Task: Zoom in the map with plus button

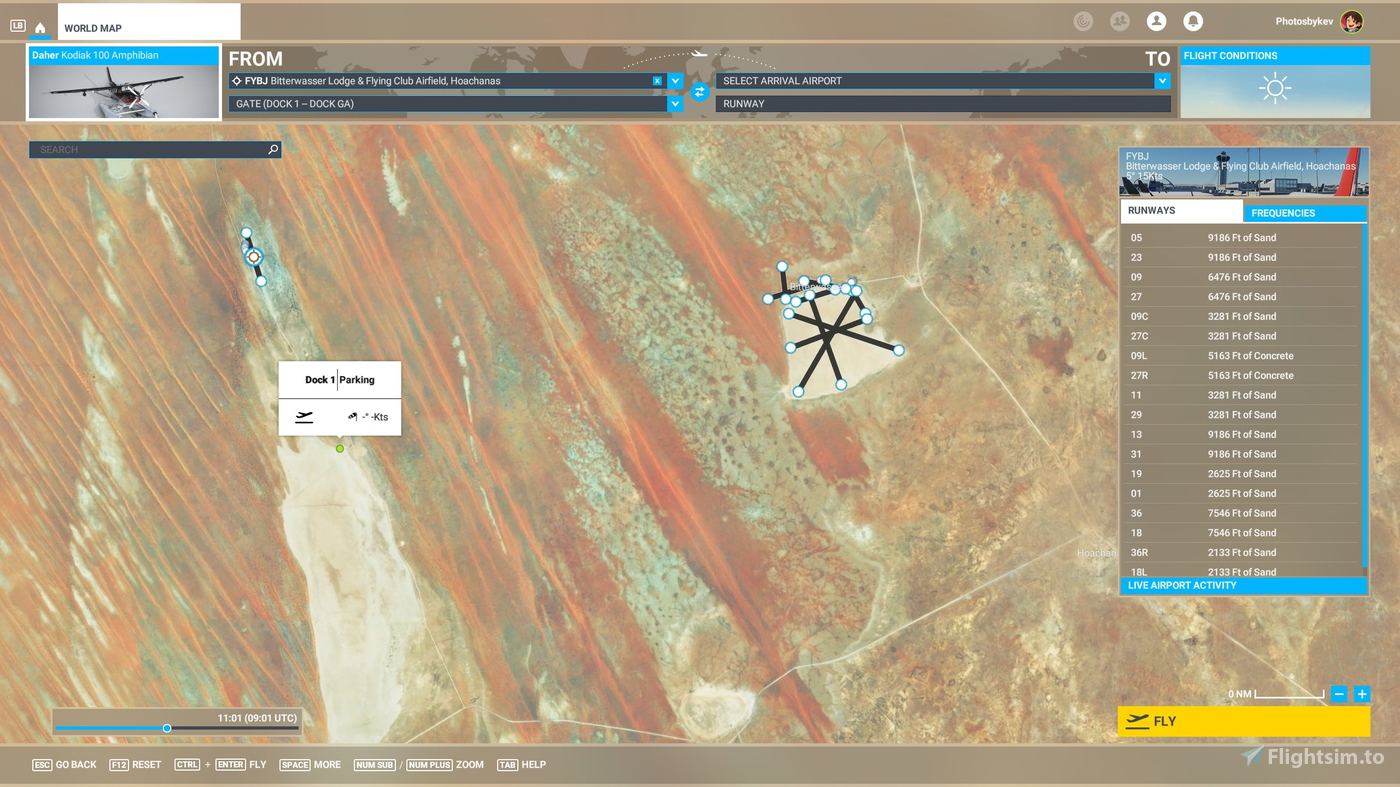Action: [1361, 694]
